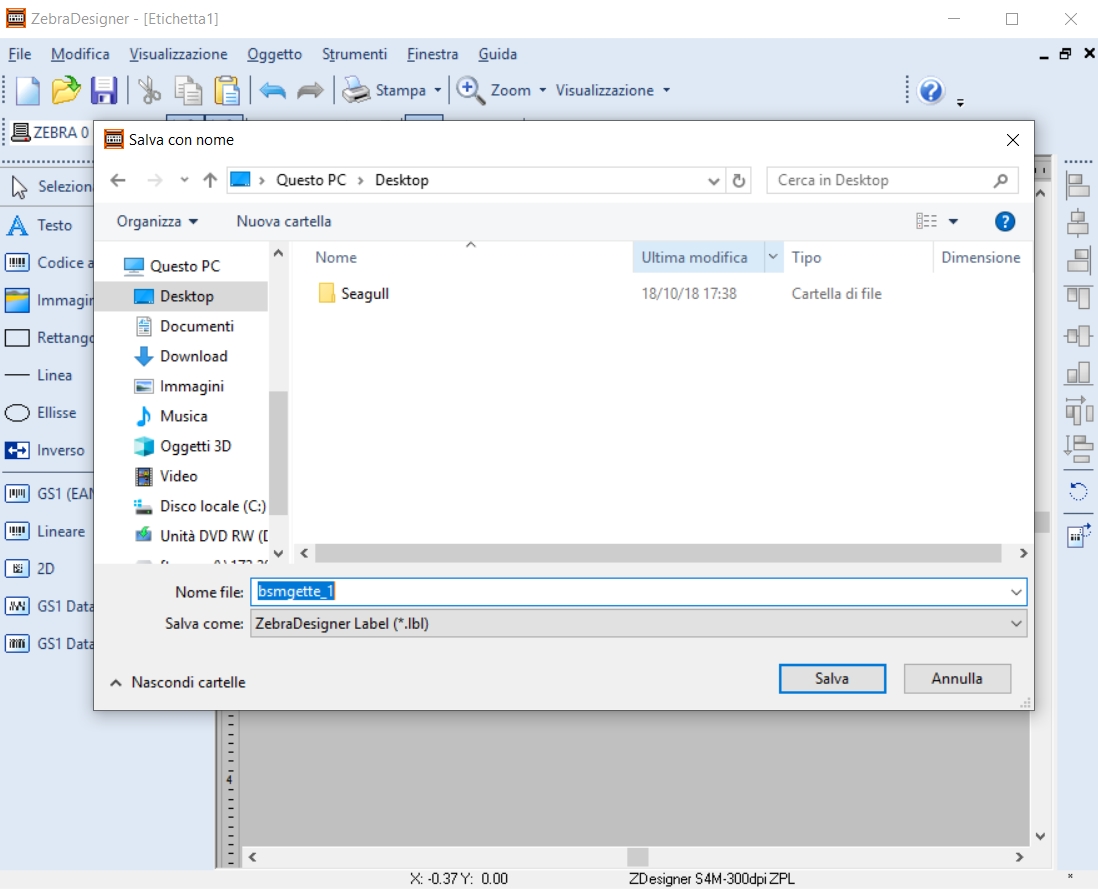Open the Nome file history dropdown
1098x889 pixels.
pos(1016,592)
